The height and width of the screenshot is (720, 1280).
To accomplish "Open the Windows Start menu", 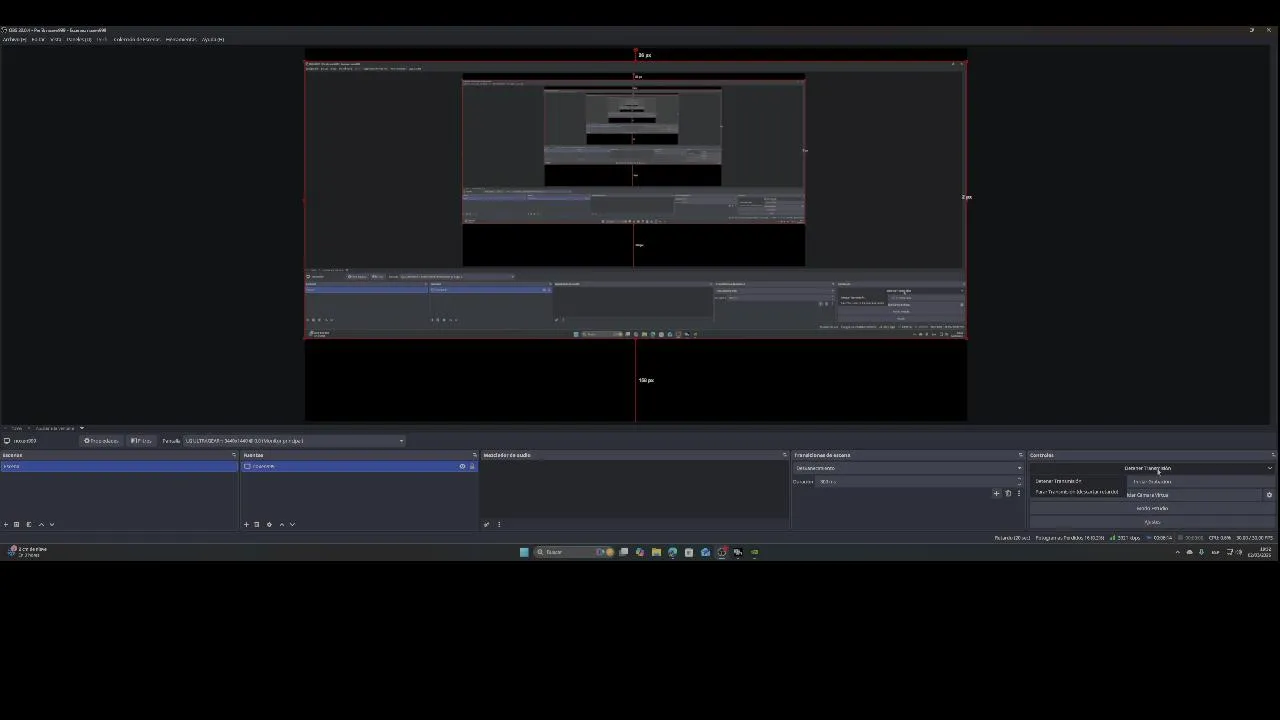I will coord(524,552).
